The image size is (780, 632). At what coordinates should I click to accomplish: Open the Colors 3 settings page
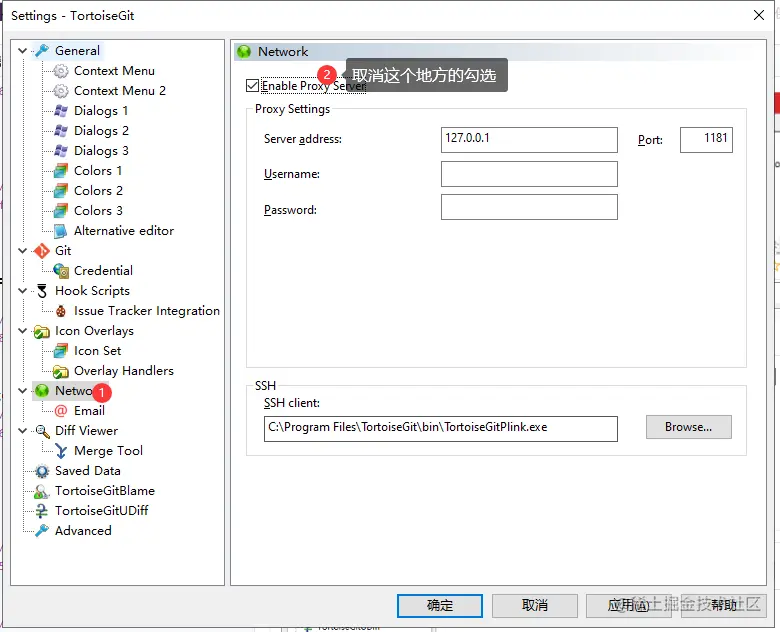(98, 211)
